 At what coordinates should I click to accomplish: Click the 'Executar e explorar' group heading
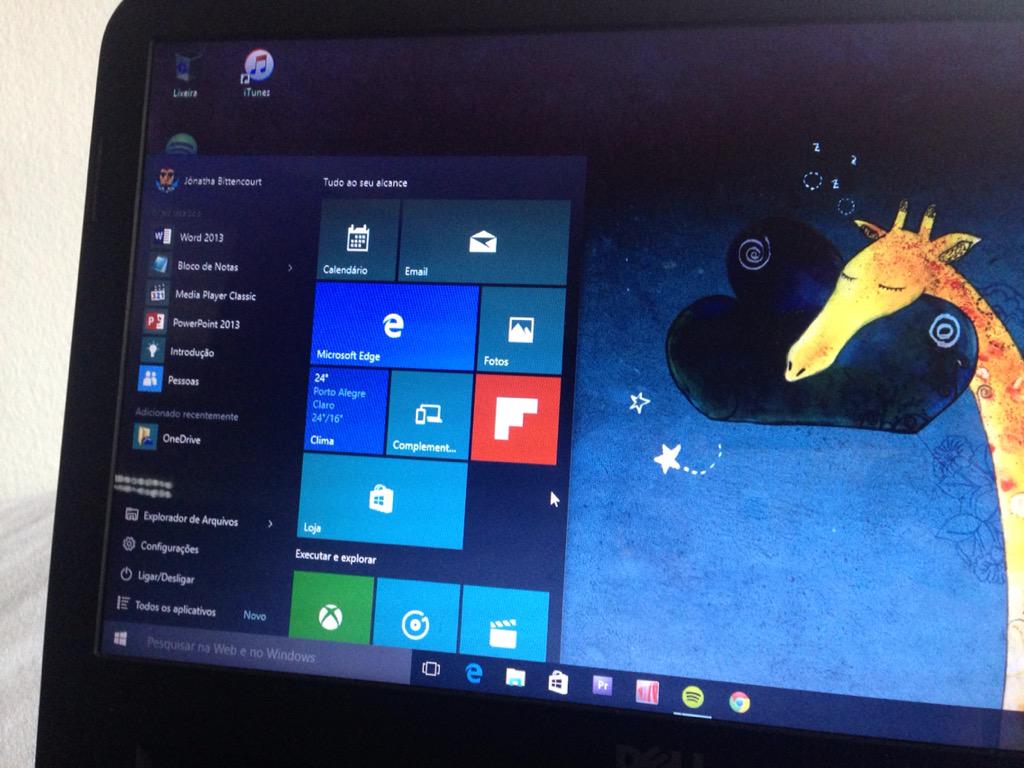[x=336, y=556]
